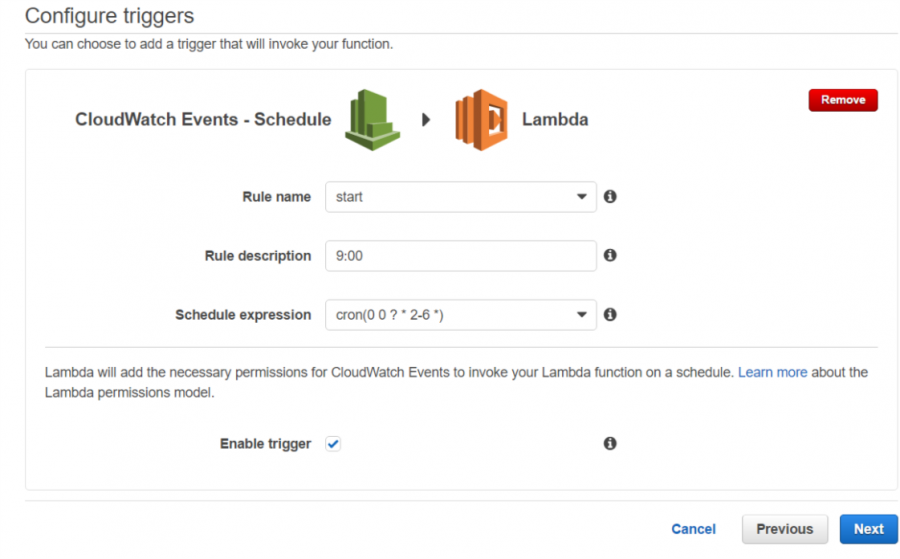This screenshot has width=900, height=559.
Task: Click the Enable trigger label
Action: 265,444
